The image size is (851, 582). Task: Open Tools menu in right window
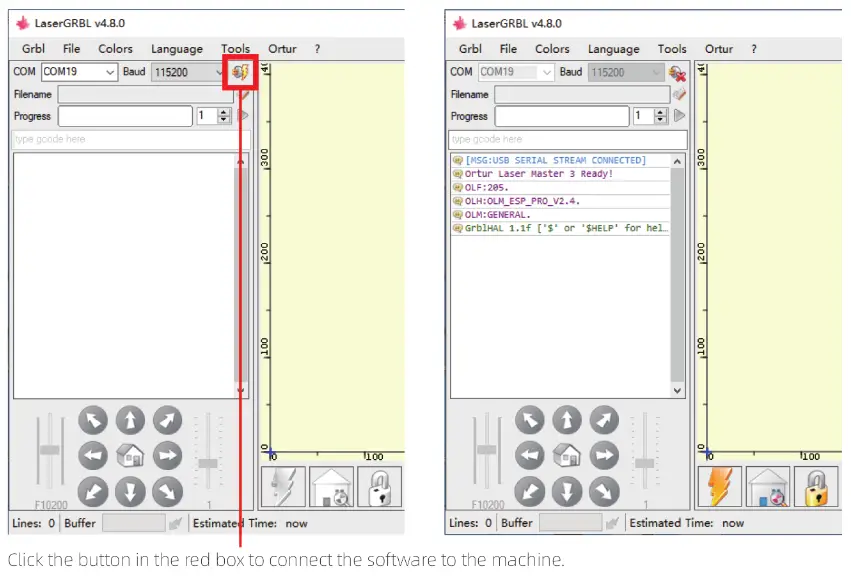click(672, 48)
